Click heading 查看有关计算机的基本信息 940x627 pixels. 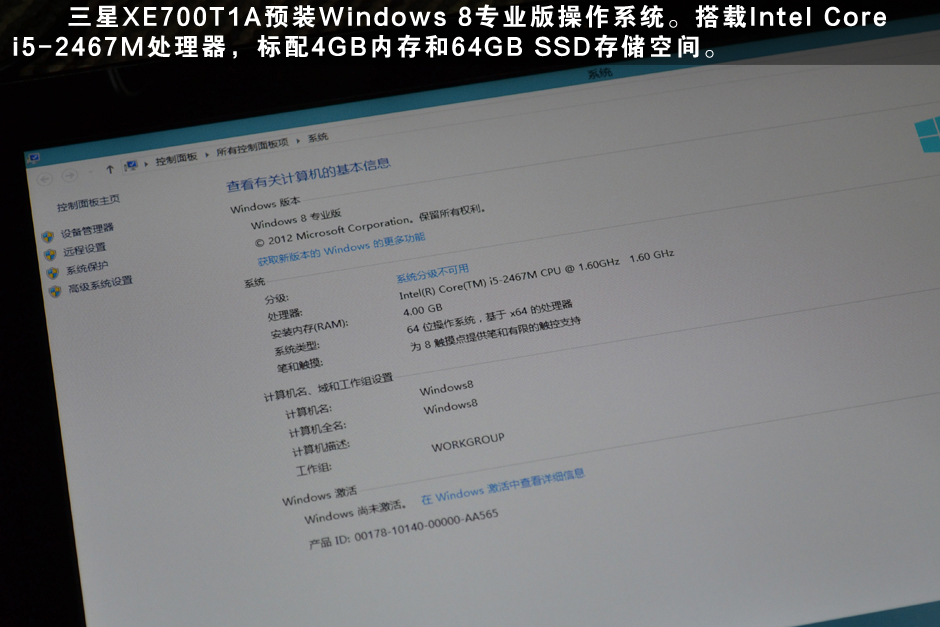pos(308,174)
